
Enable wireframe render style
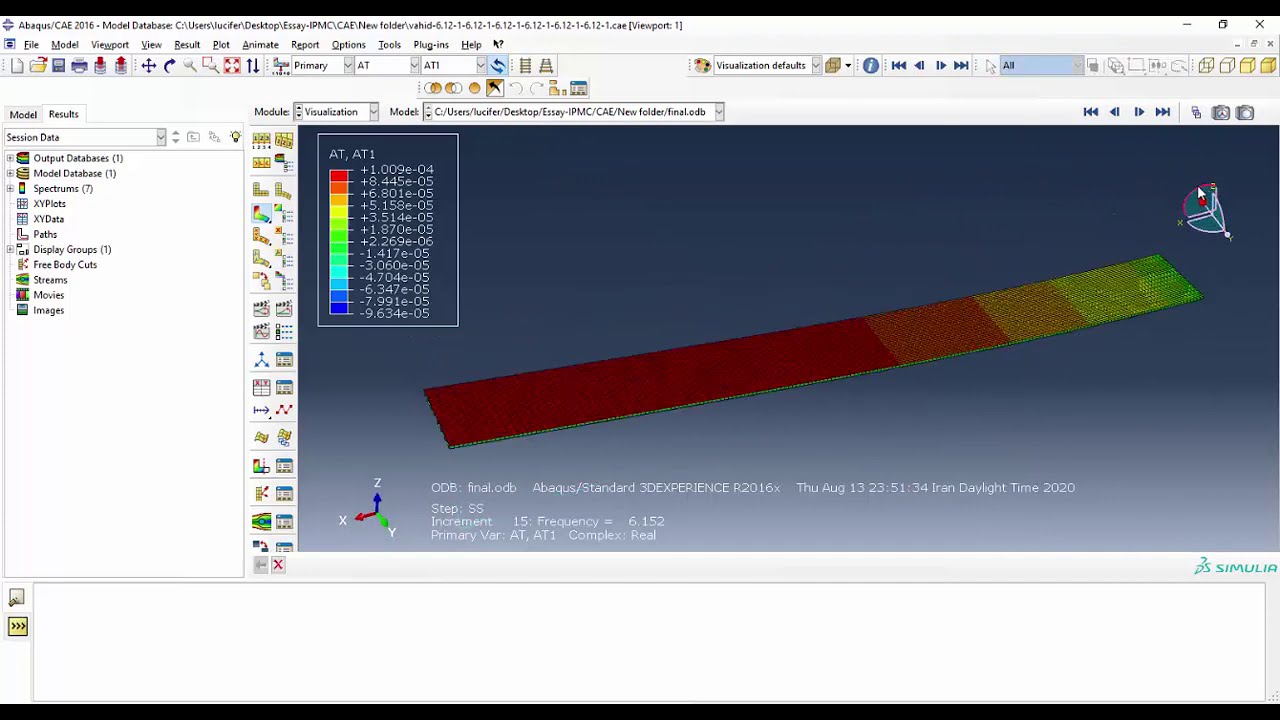pyautogui.click(x=1206, y=66)
